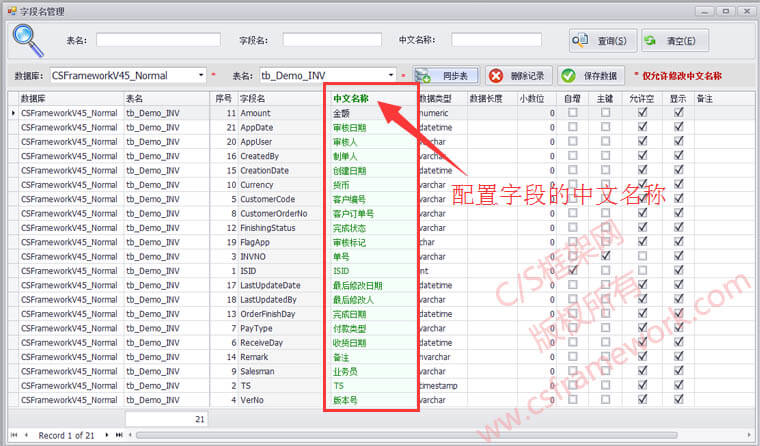Go to next record in navigator
Viewport: 760px width, 446px height.
click(106, 436)
